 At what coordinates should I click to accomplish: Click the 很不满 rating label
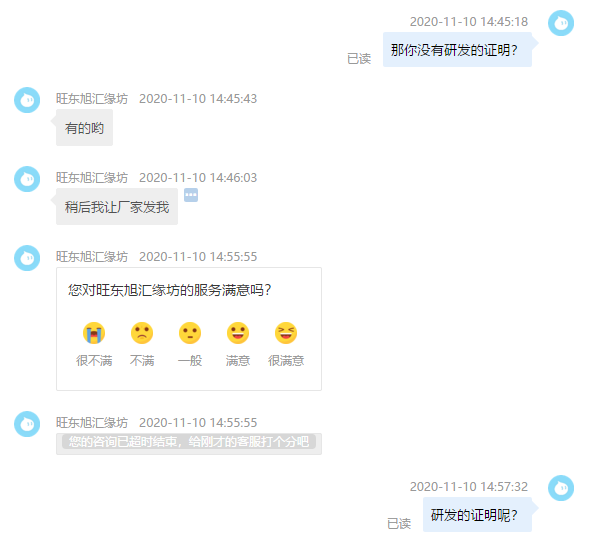click(x=94, y=361)
